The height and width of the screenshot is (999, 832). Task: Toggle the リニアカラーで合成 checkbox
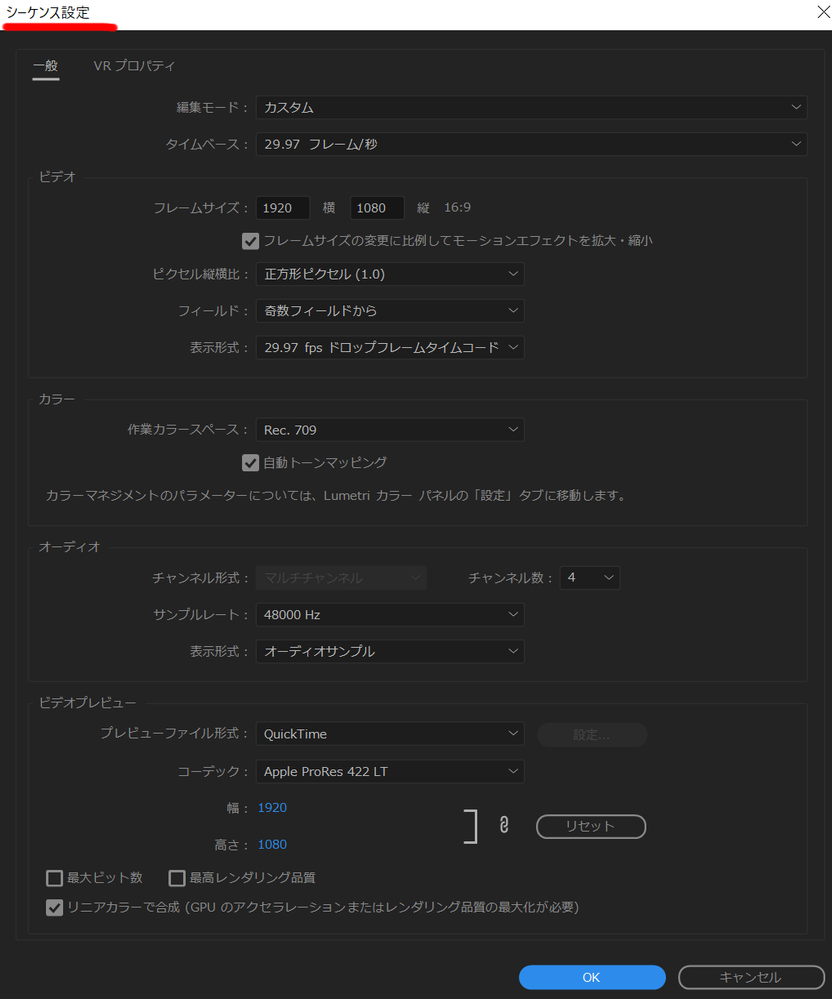point(55,908)
